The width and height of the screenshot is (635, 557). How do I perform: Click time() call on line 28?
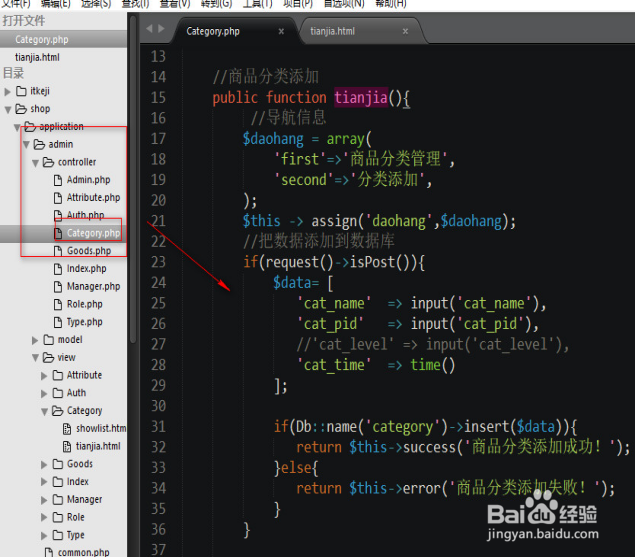pos(433,365)
